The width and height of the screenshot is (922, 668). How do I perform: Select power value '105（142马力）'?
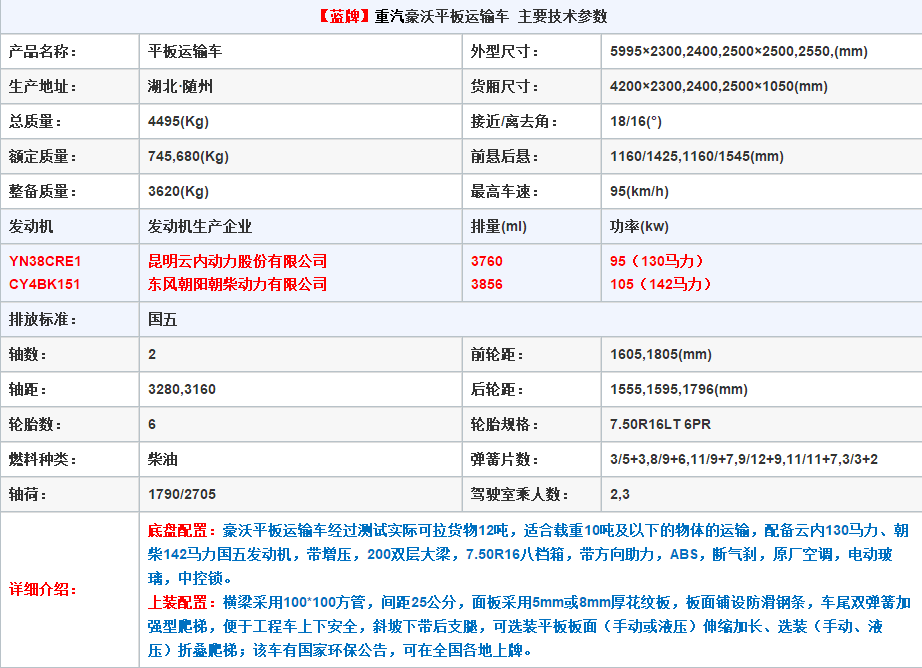point(661,284)
